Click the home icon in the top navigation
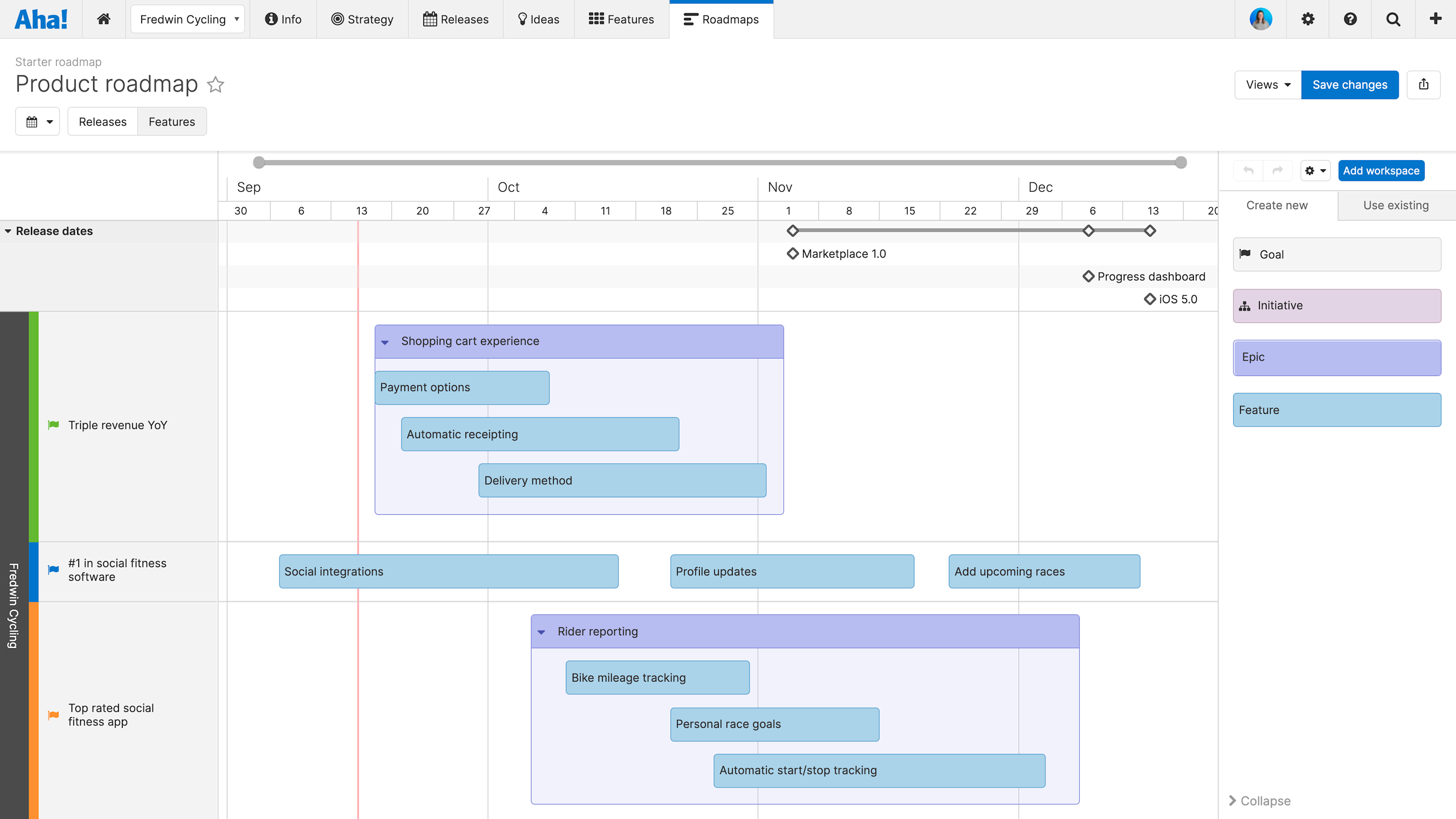1456x819 pixels. coord(103,18)
